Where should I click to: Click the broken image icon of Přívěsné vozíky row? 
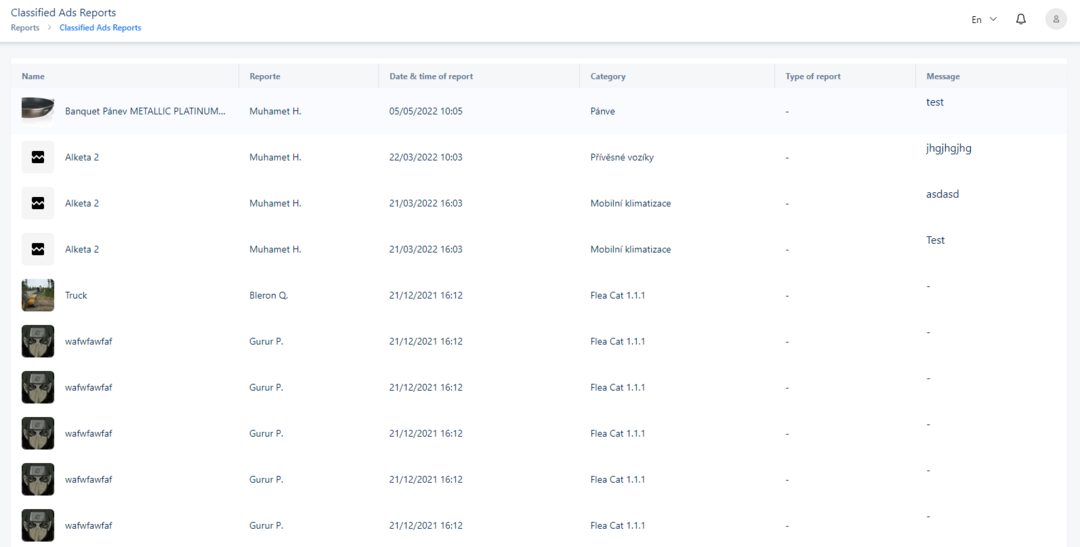coord(38,157)
